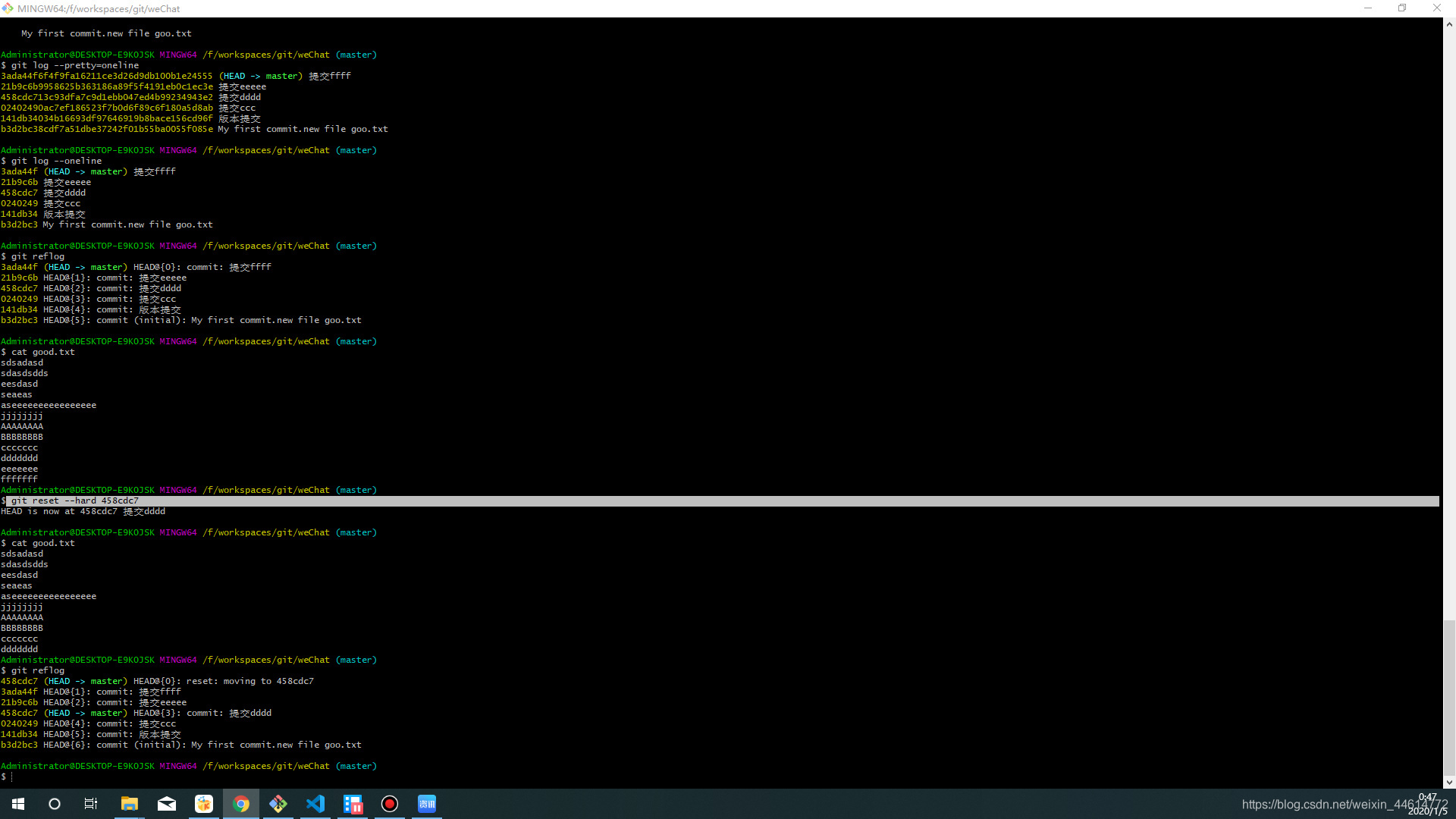This screenshot has width=1456, height=819.
Task: Click the terminal scrollbar up arrow
Action: 1449,24
